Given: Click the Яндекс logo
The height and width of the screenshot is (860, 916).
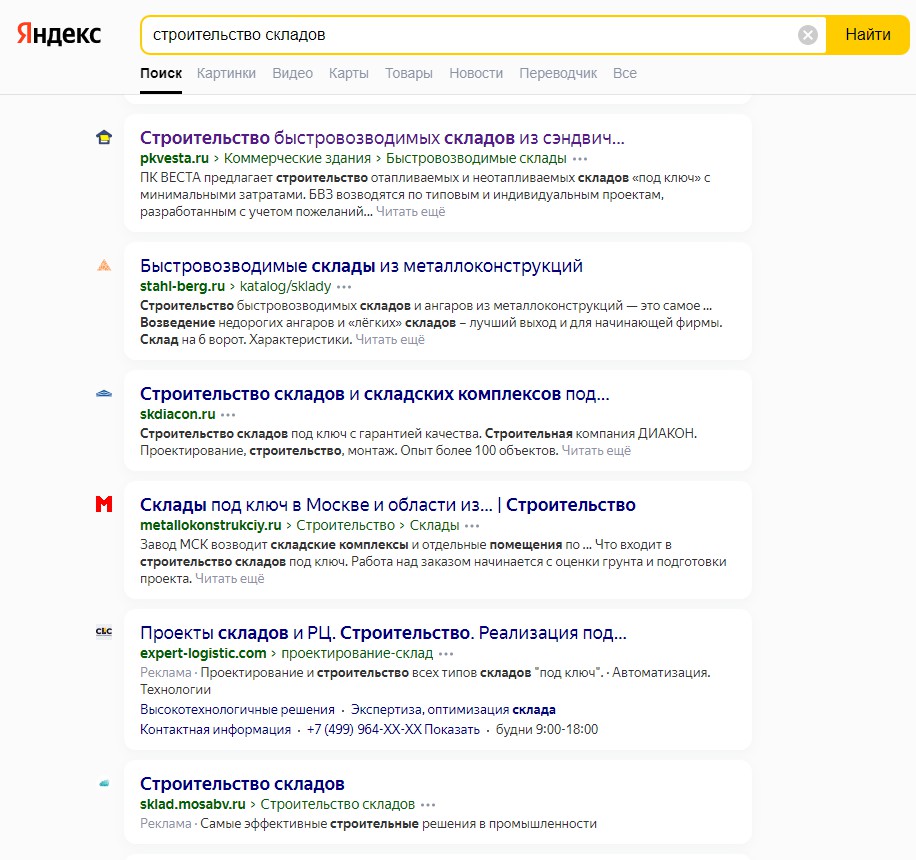Looking at the screenshot, I should click(x=59, y=34).
